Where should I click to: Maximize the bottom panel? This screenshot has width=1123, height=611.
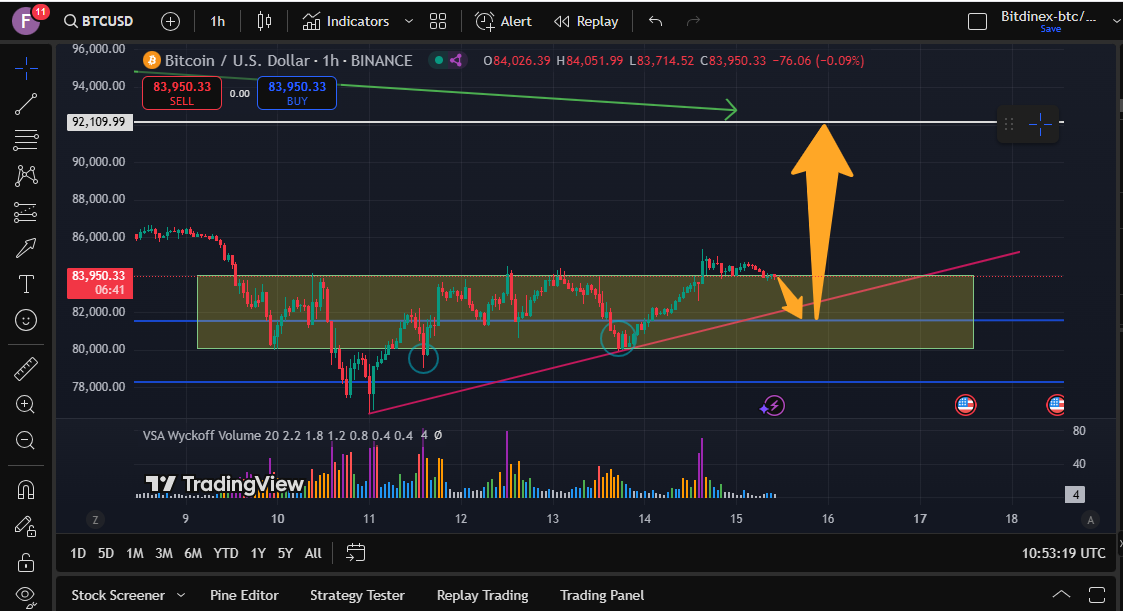pyautogui.click(x=1097, y=595)
